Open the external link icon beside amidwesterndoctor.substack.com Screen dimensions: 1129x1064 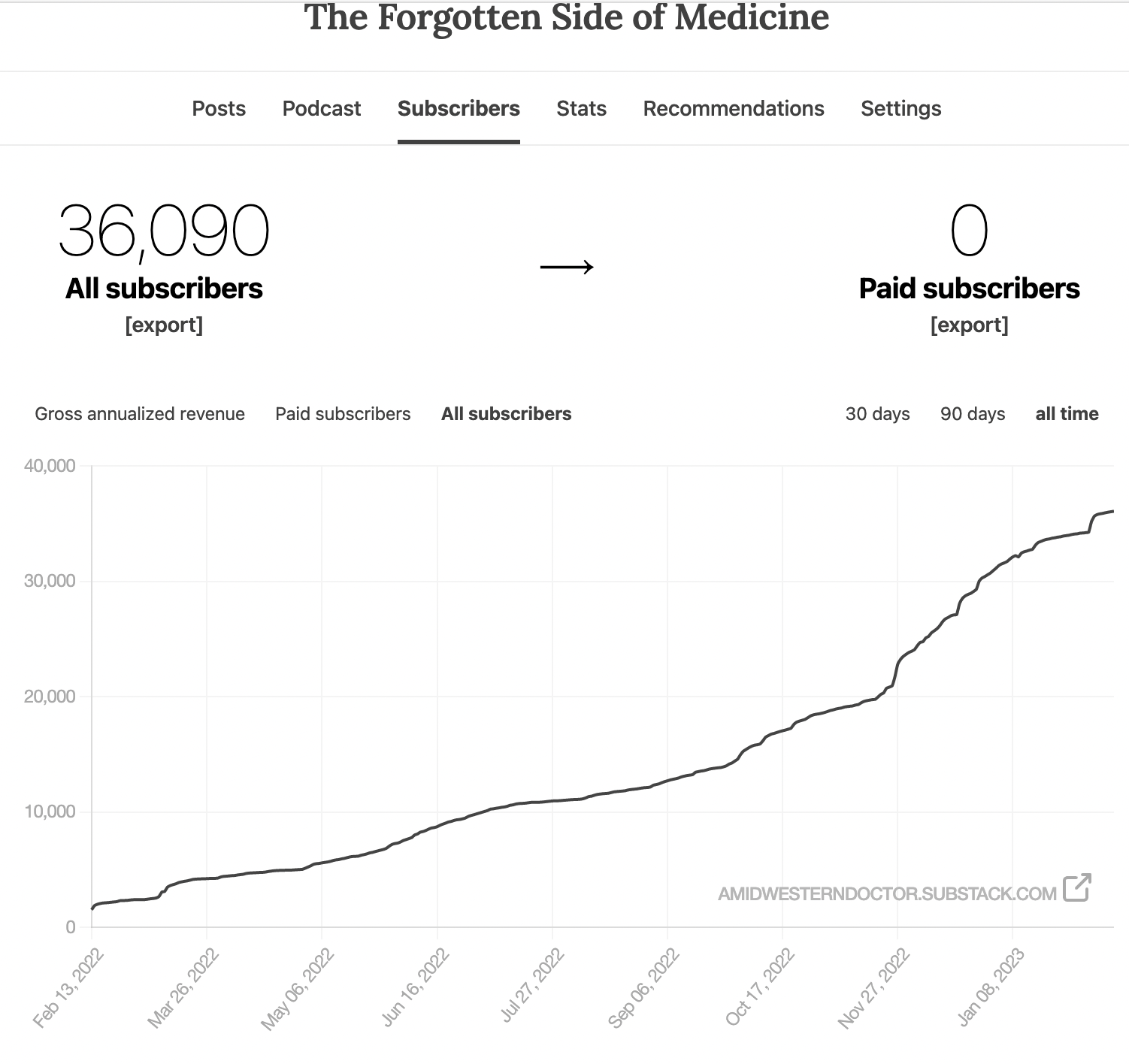[x=1076, y=887]
